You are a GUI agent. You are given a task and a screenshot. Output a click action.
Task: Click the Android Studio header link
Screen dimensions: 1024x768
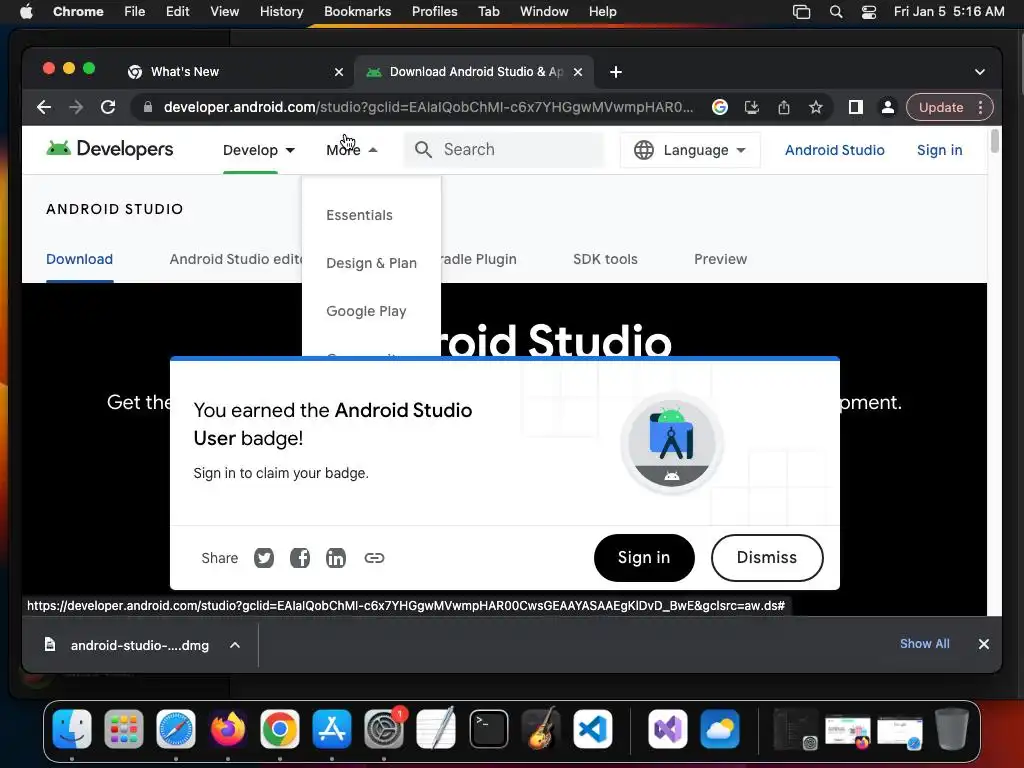click(834, 150)
